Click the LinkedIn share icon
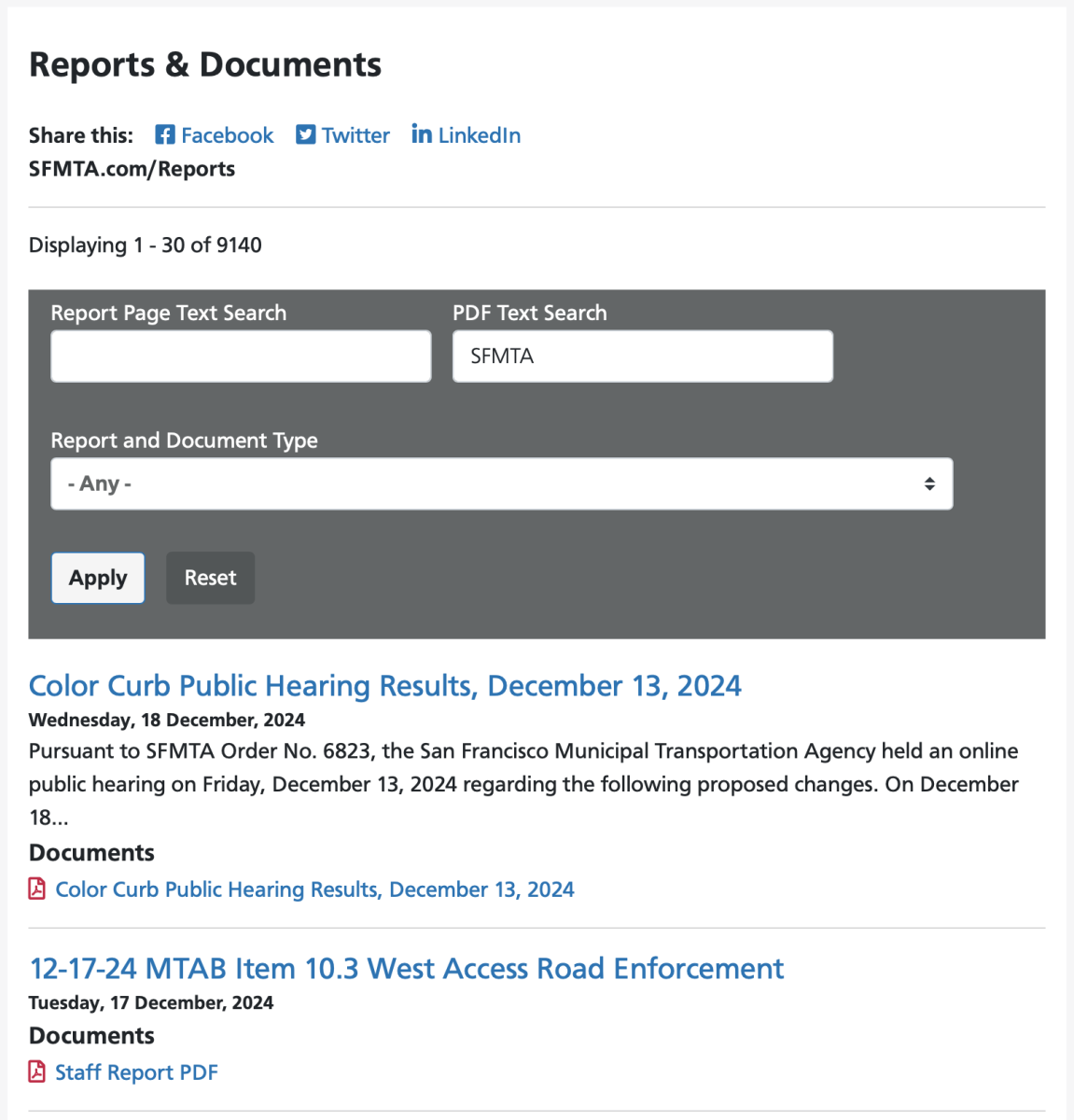1074x1120 pixels. (x=422, y=134)
